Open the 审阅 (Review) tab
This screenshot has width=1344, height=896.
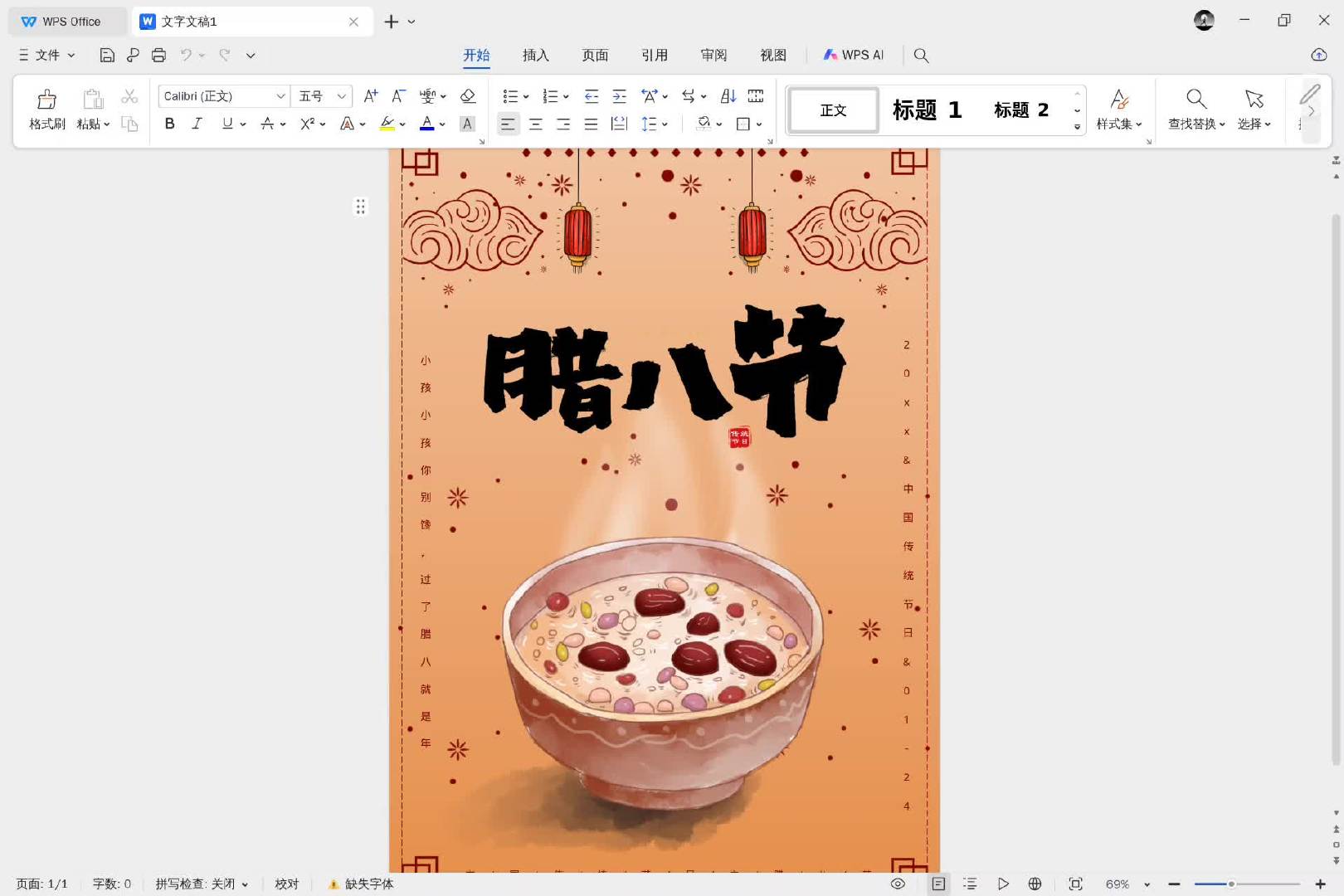point(713,56)
